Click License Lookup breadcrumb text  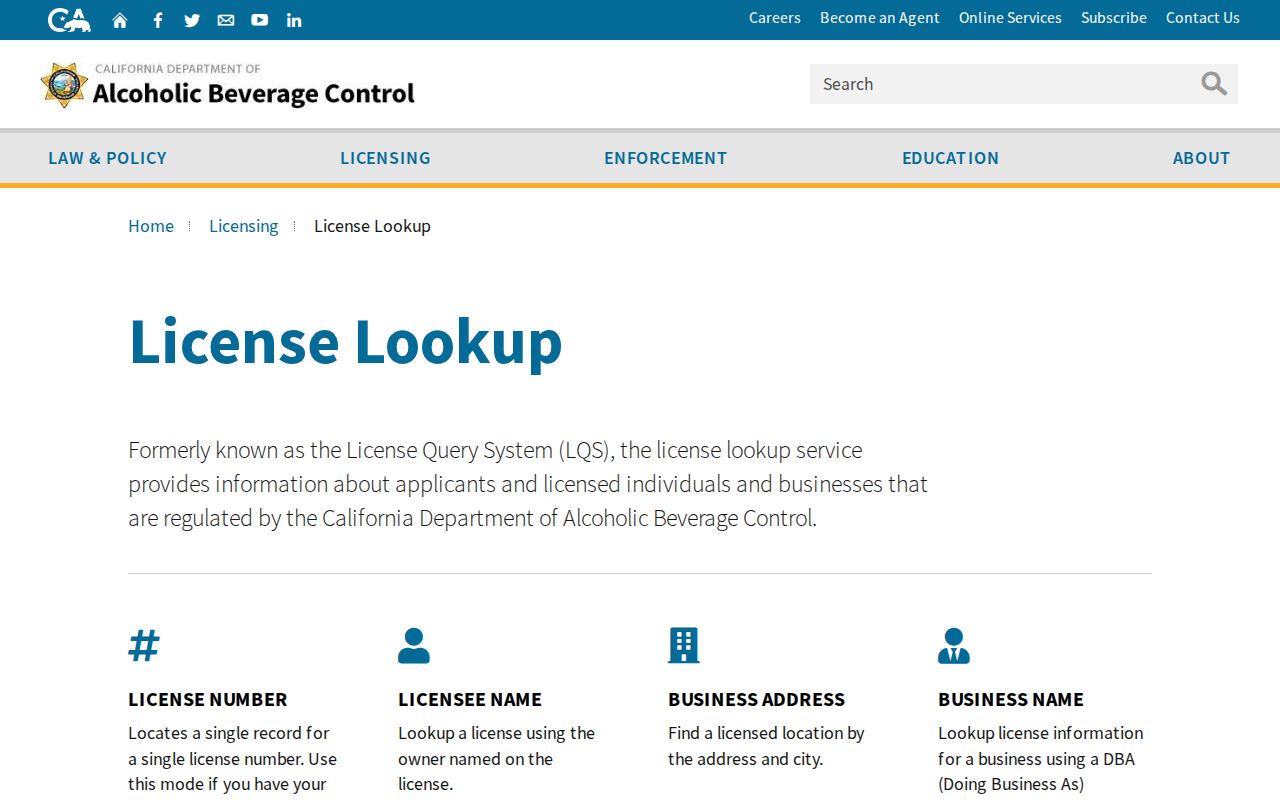(x=372, y=226)
